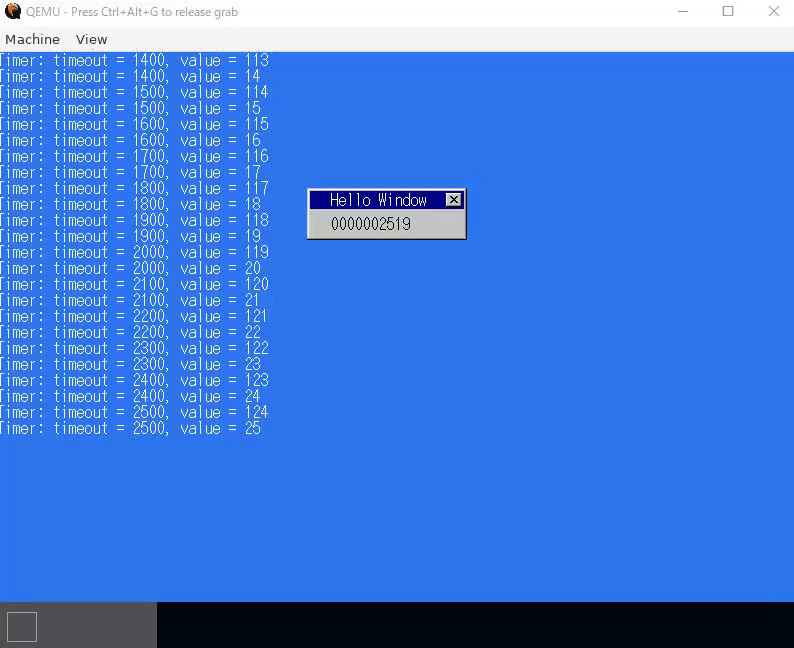This screenshot has width=794, height=648.
Task: Click the line with value = 21
Action: pyautogui.click(x=130, y=301)
